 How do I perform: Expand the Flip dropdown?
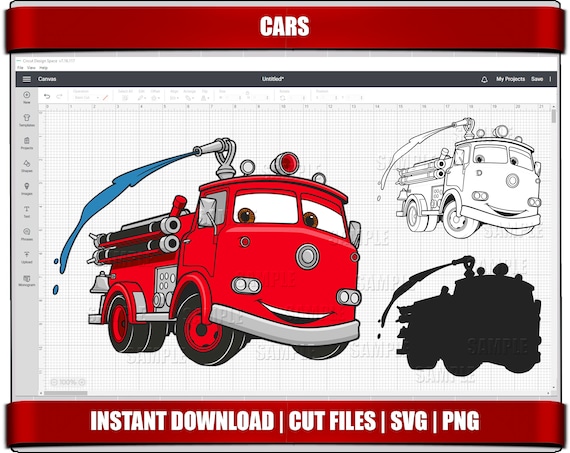tap(205, 98)
